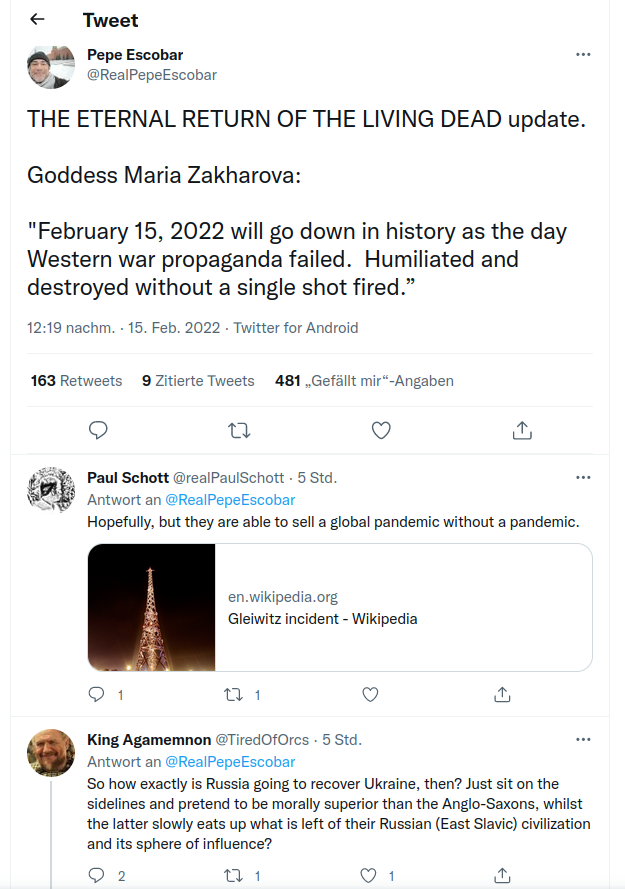Open Pepe Escobar's profile picture
The width and height of the screenshot is (625, 889).
(51, 66)
